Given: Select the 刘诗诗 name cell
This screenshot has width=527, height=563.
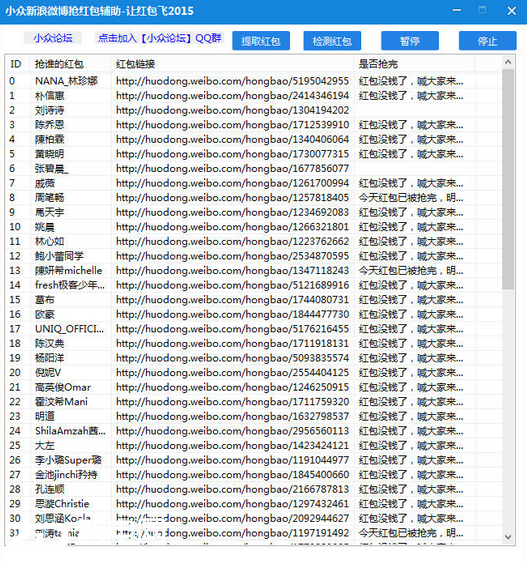Looking at the screenshot, I should 50,110.
